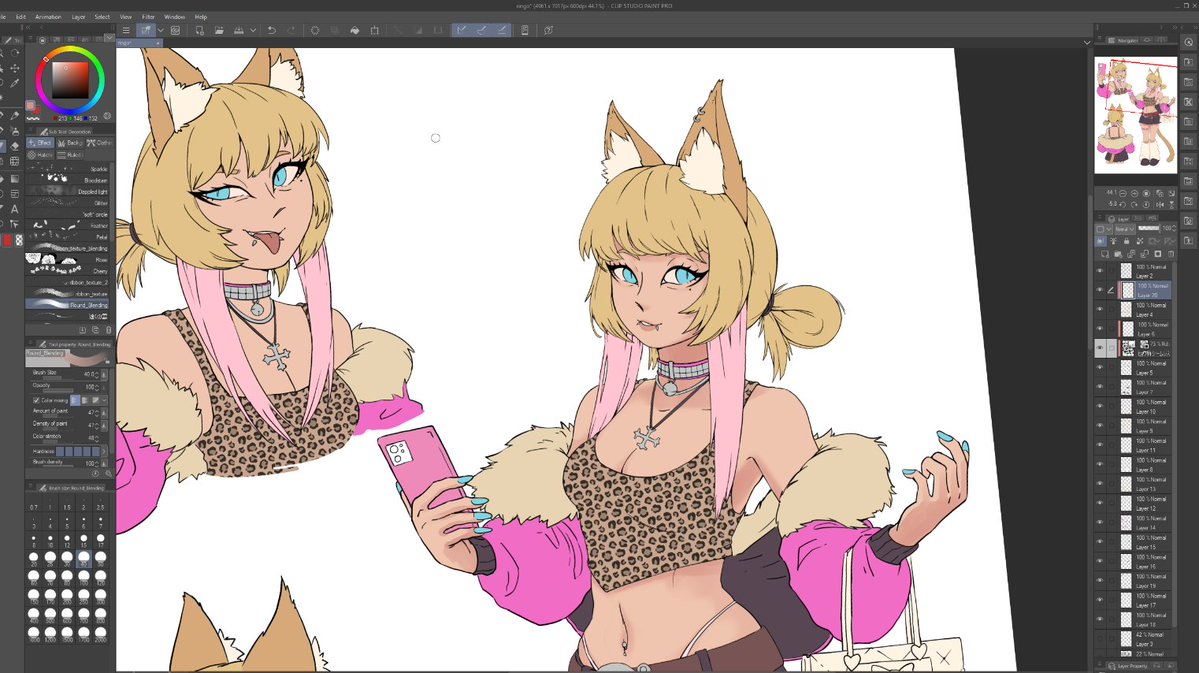The width and height of the screenshot is (1199, 673).
Task: Click the Navigator flip horizontal icon
Action: [x=1159, y=205]
